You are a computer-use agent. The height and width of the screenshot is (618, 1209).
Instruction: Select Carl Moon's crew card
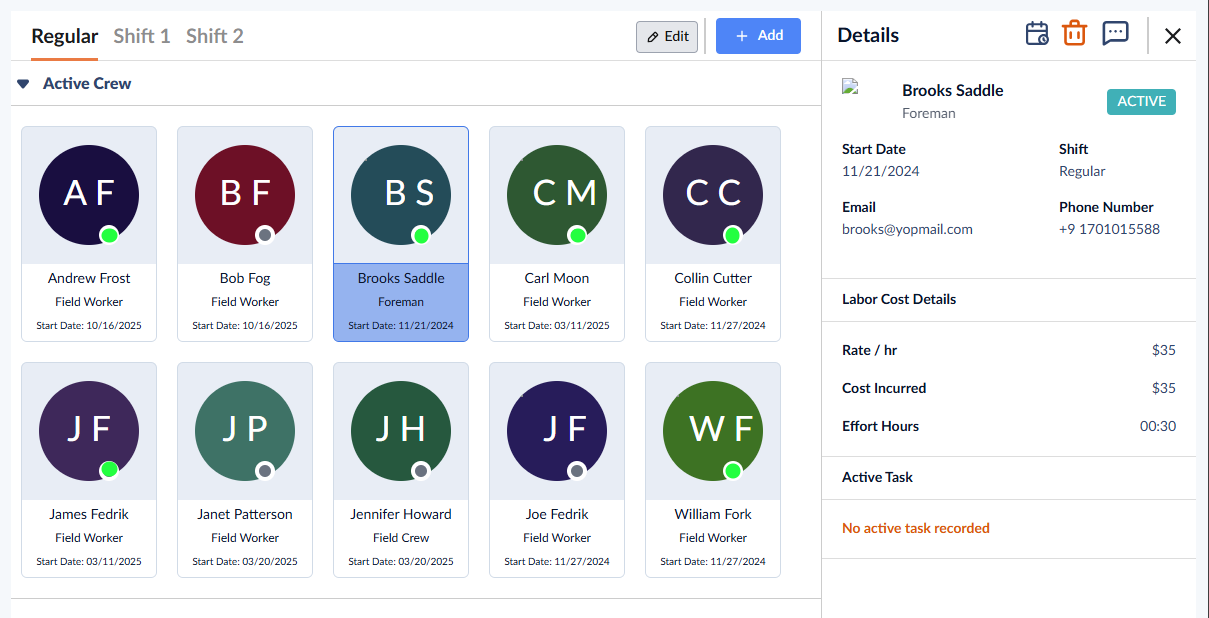tap(557, 234)
